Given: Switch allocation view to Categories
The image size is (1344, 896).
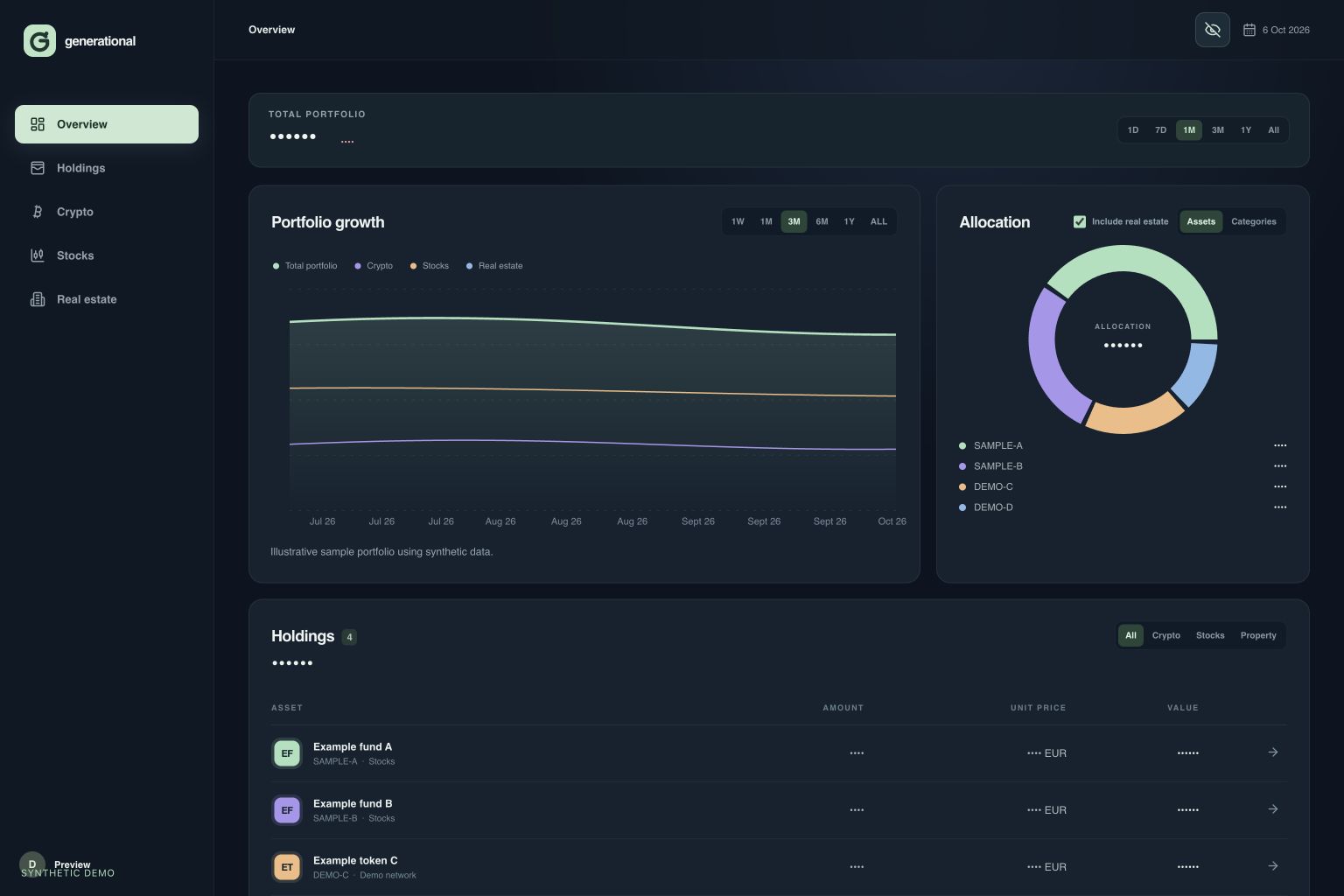Looking at the screenshot, I should (x=1253, y=221).
